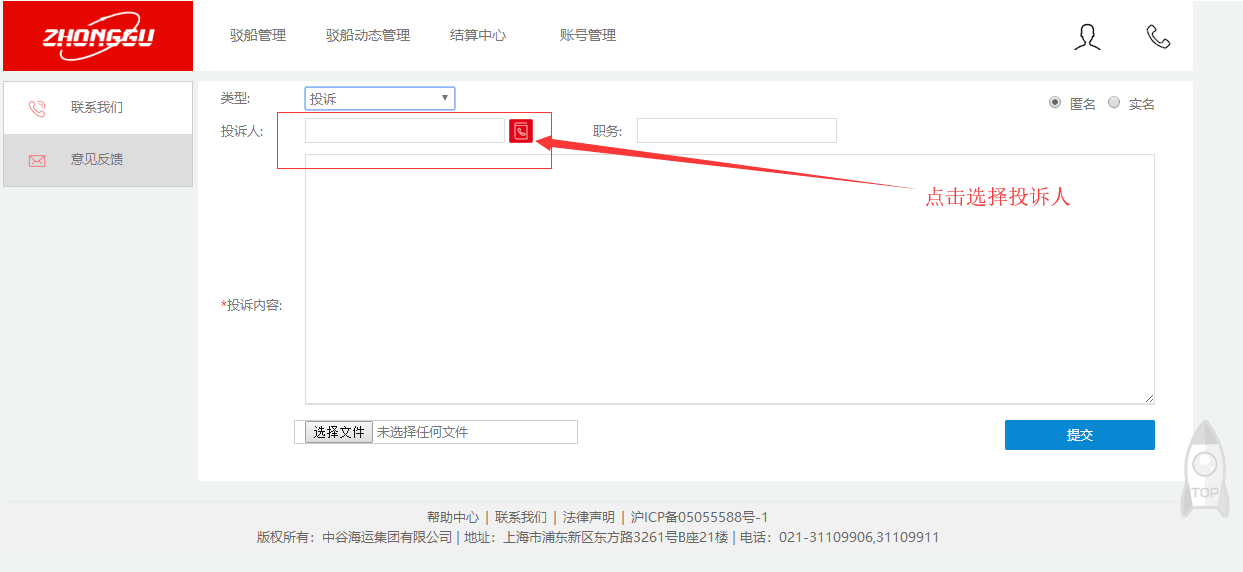This screenshot has width=1243, height=572.
Task: Click the ZHONGGU logo
Action: tap(98, 36)
